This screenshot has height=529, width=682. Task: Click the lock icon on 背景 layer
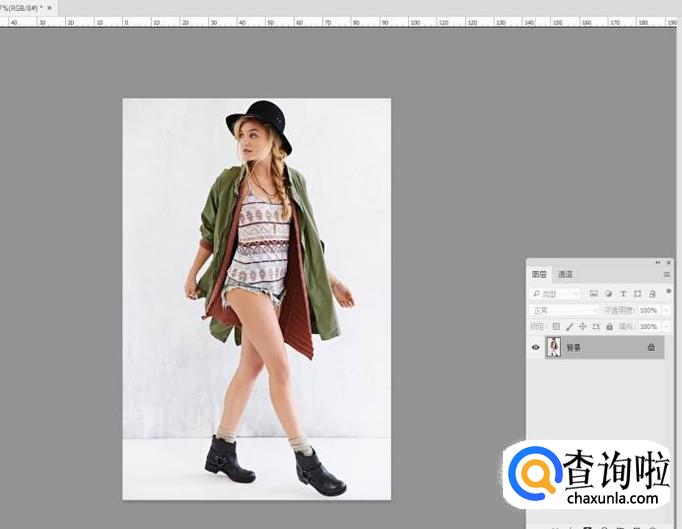(651, 347)
